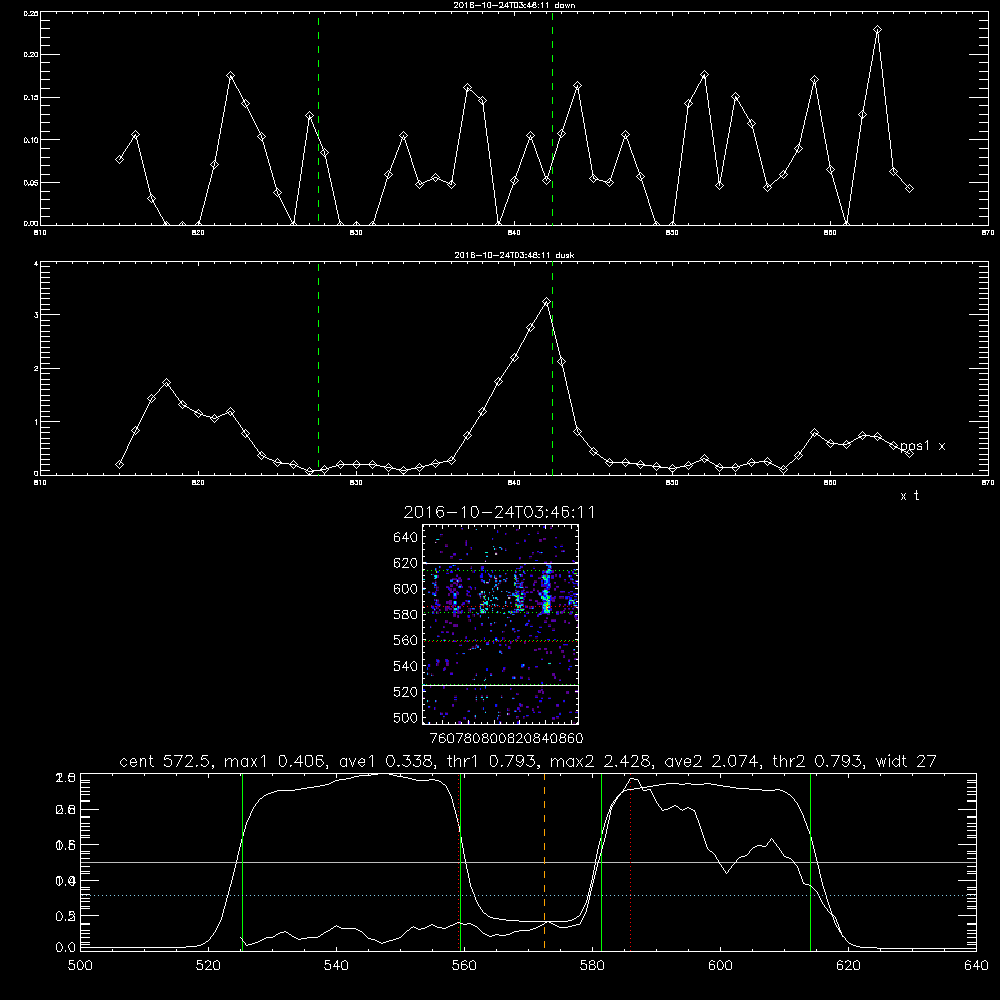Click the brightest vertical streak in the color image
The height and width of the screenshot is (1000, 1000).
click(x=546, y=590)
